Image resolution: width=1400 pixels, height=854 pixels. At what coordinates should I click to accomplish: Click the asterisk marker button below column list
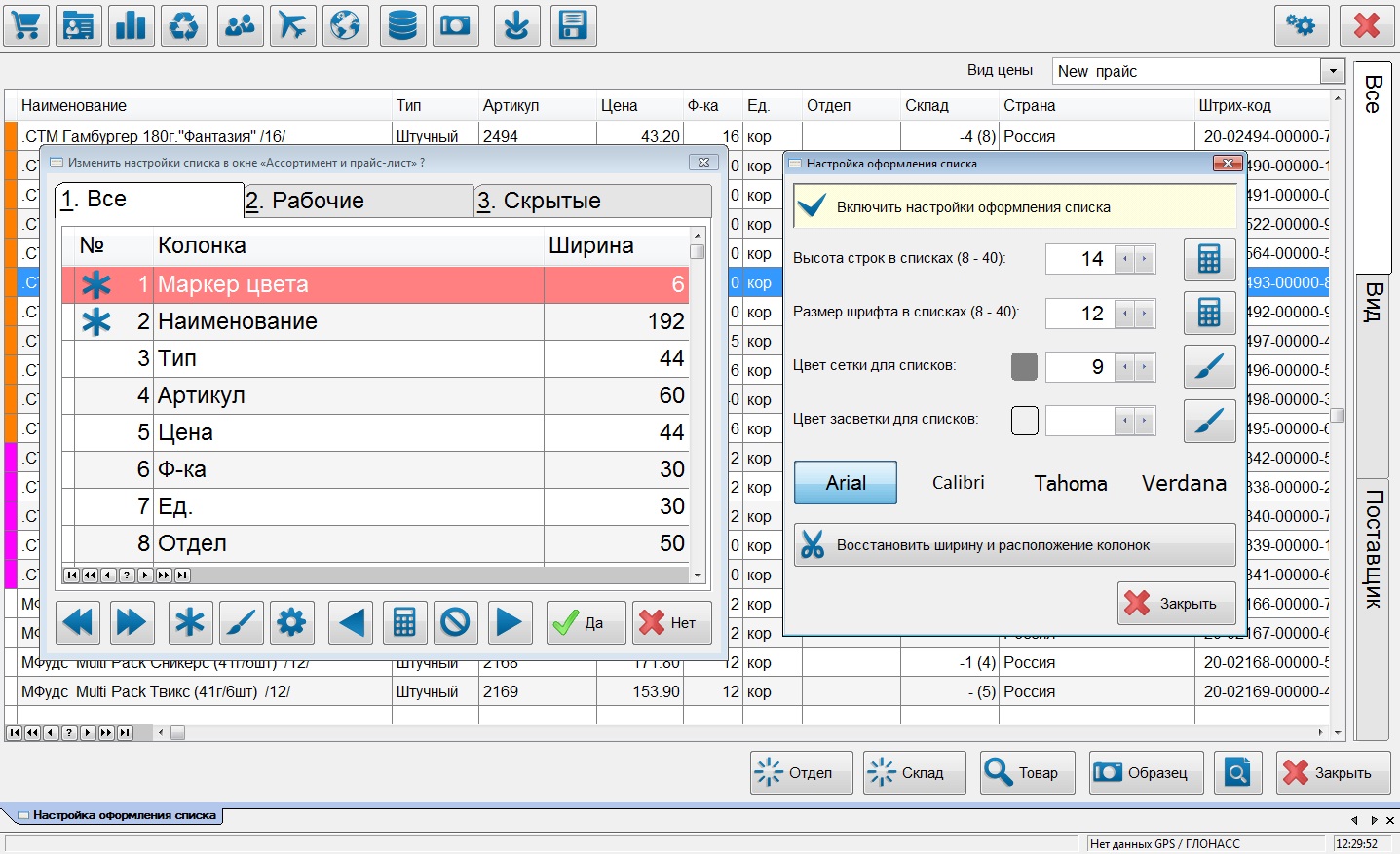(190, 622)
